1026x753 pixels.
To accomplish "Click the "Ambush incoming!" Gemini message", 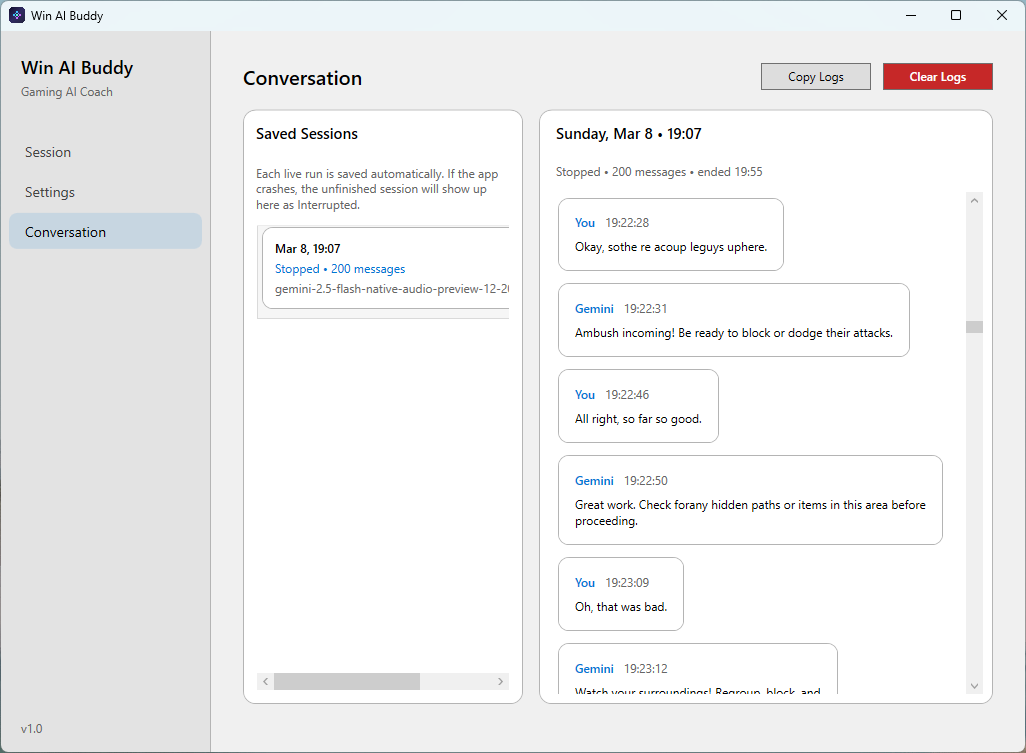I will tap(733, 320).
